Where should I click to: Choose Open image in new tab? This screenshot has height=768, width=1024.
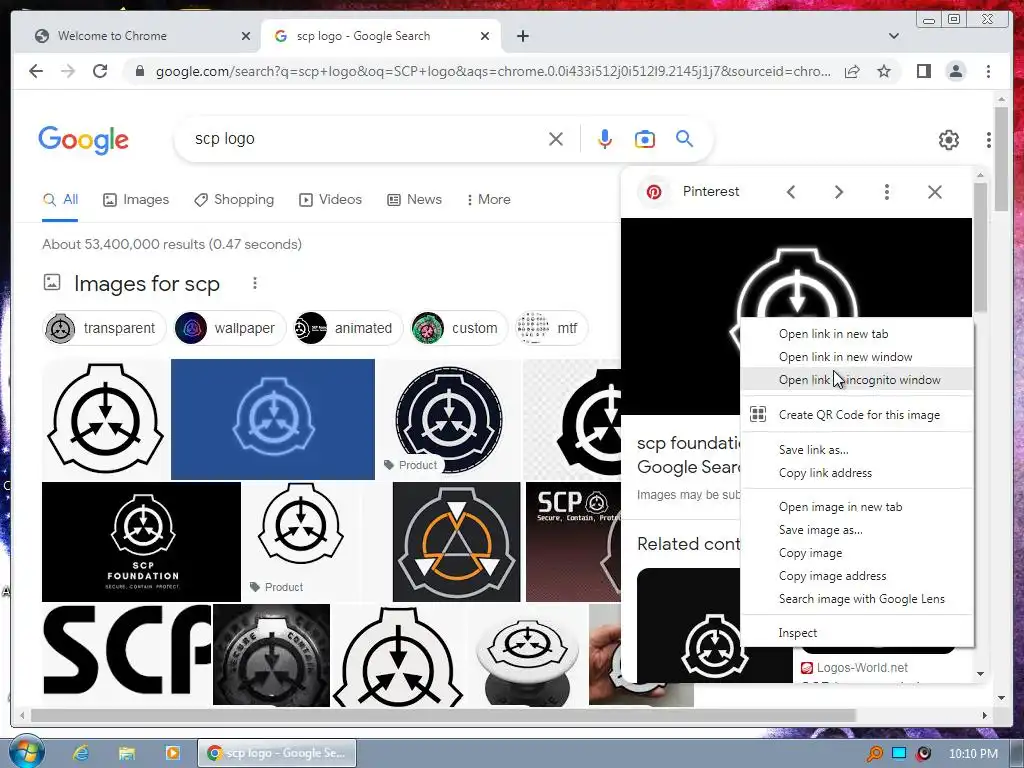point(857,507)
